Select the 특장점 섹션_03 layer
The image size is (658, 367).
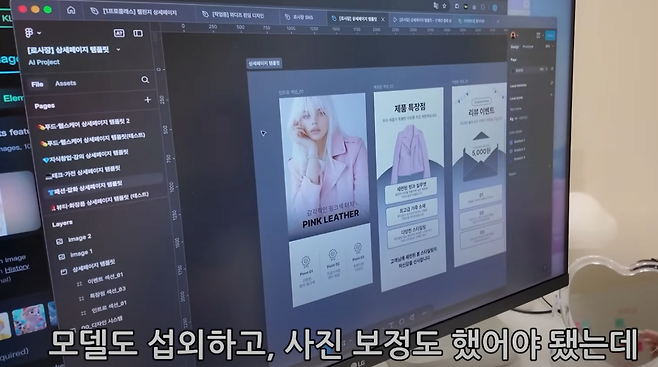click(x=107, y=293)
